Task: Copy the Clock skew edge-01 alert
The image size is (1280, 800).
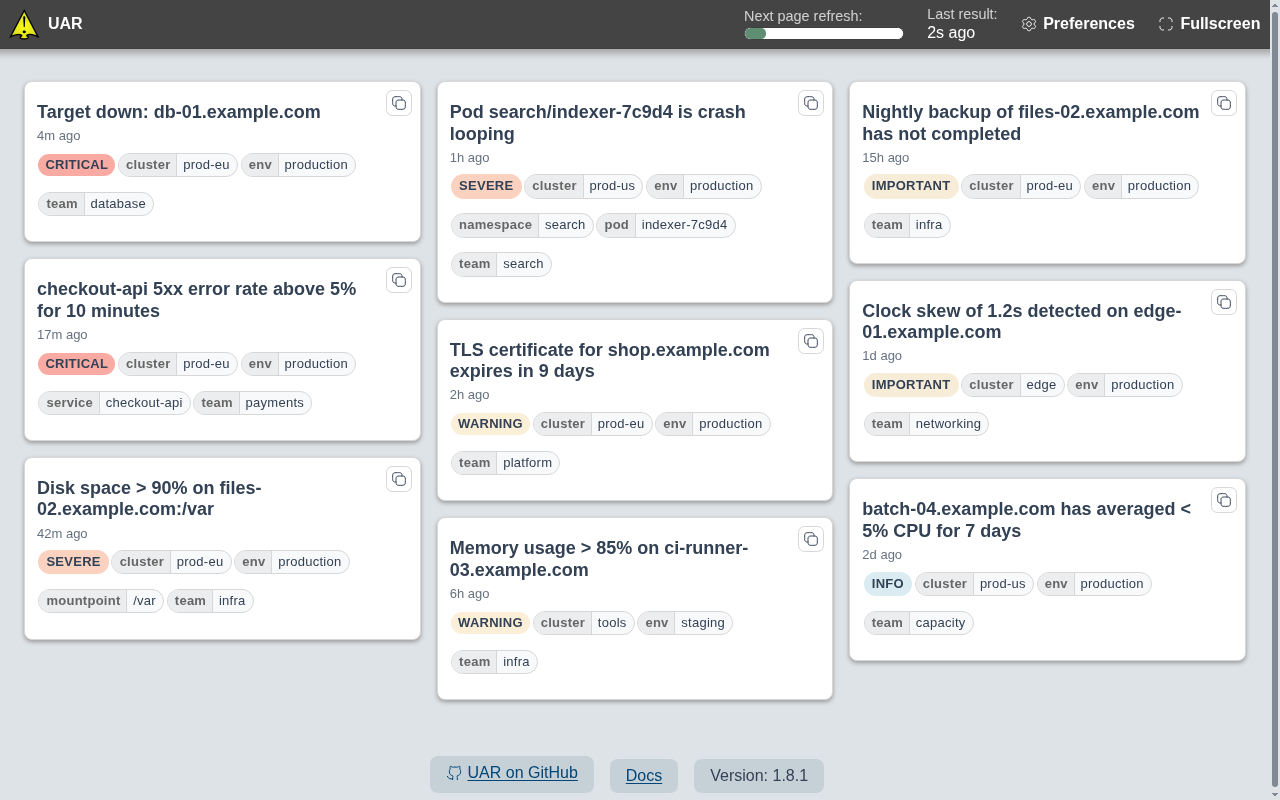Action: tap(1224, 302)
